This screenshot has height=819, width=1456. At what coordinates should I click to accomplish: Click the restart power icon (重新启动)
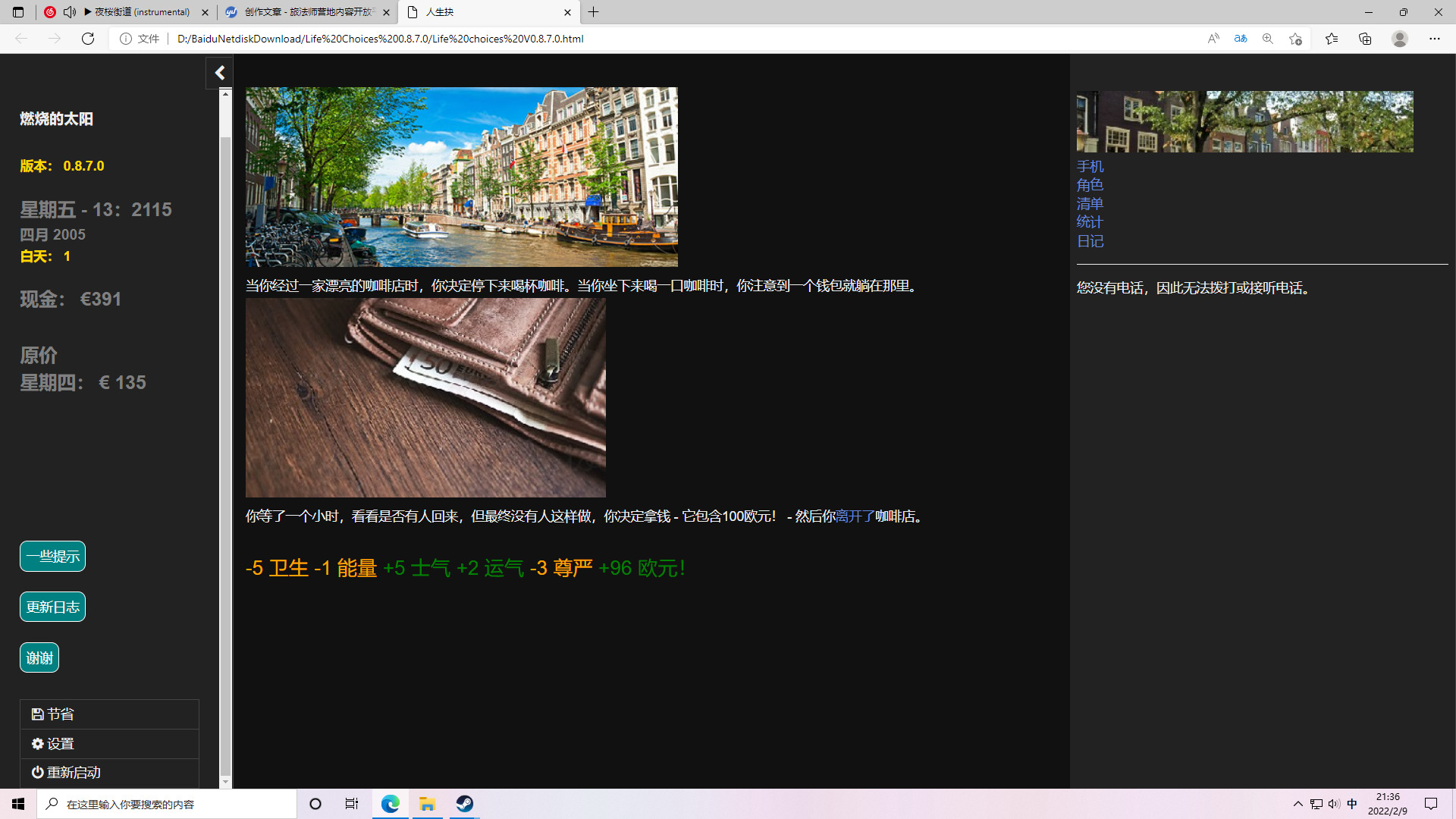pos(37,773)
